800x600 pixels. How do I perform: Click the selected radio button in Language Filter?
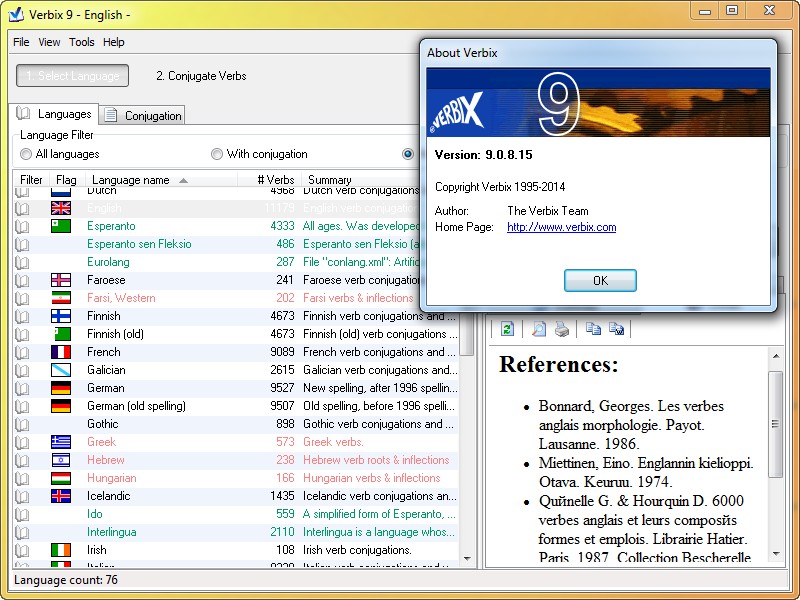408,154
